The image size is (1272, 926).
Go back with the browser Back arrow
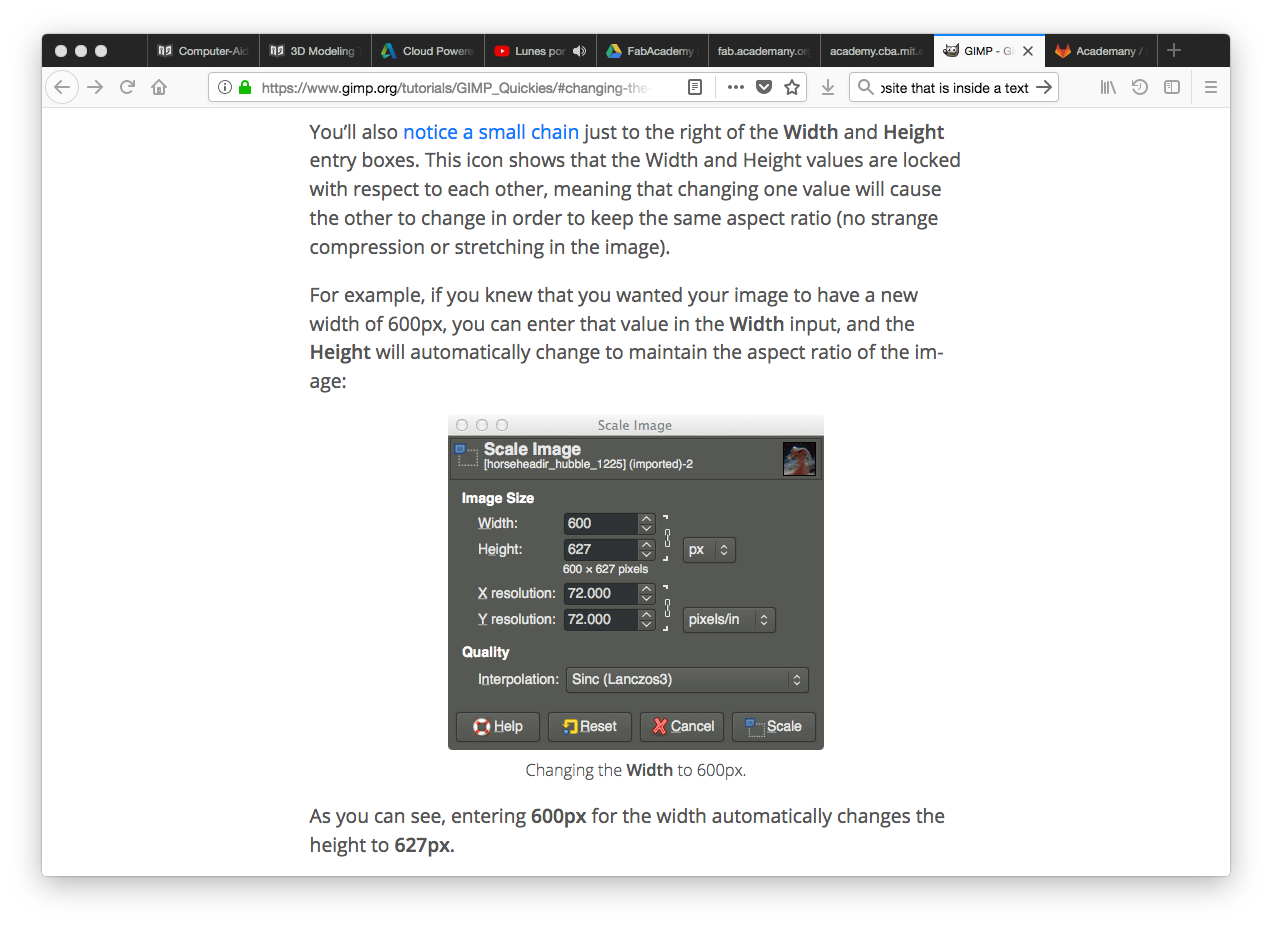[x=62, y=87]
